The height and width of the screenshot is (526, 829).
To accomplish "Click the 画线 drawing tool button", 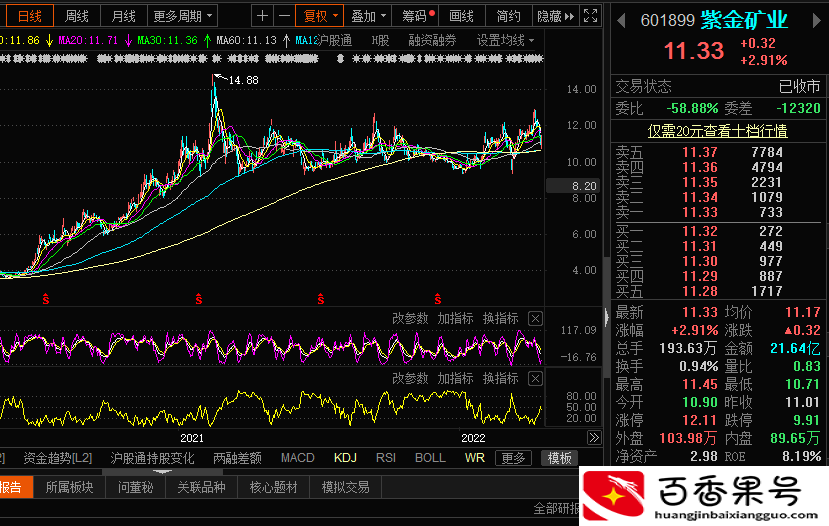I will coord(462,16).
